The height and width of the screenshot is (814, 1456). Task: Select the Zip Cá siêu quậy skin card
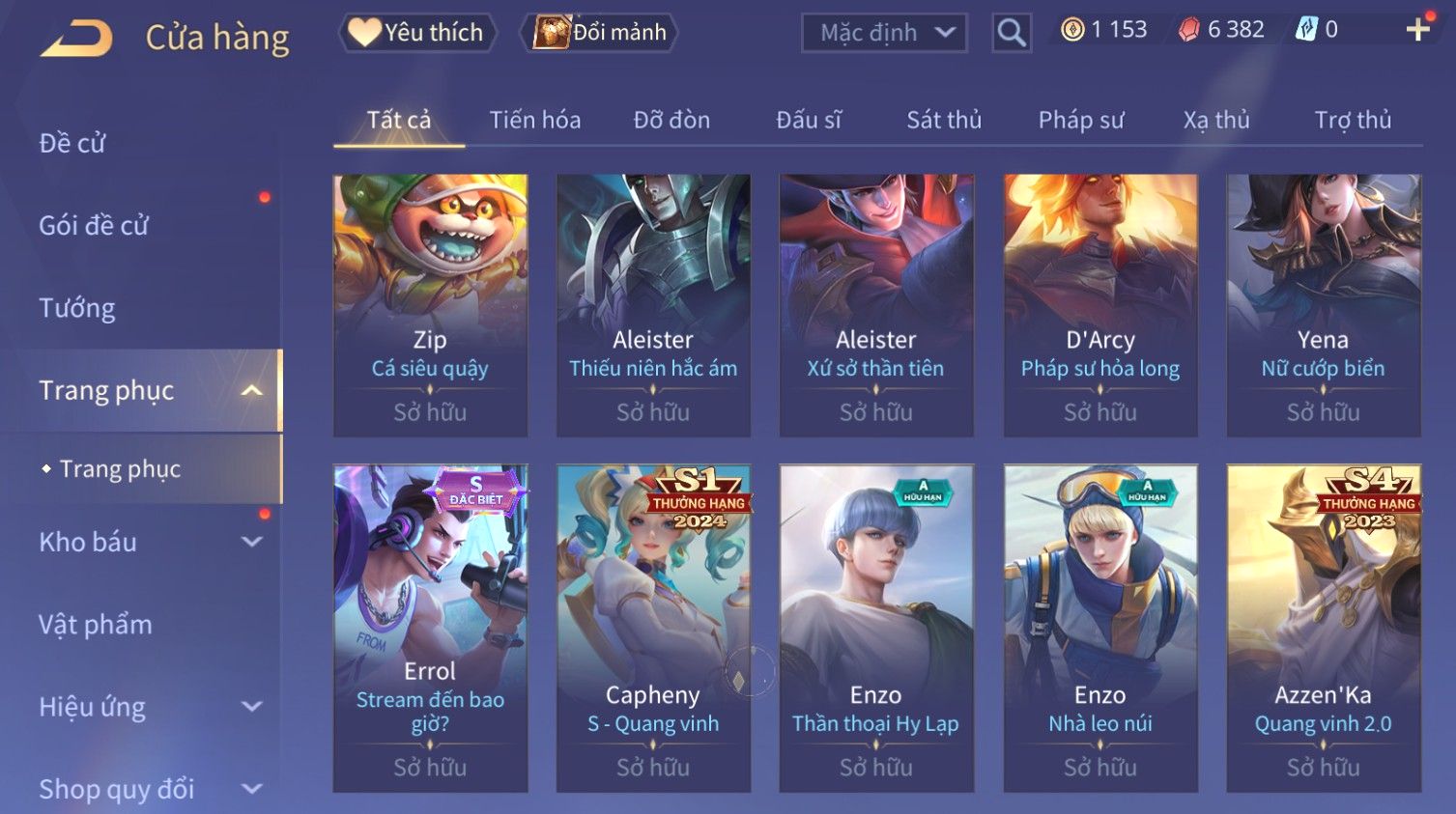[x=430, y=305]
